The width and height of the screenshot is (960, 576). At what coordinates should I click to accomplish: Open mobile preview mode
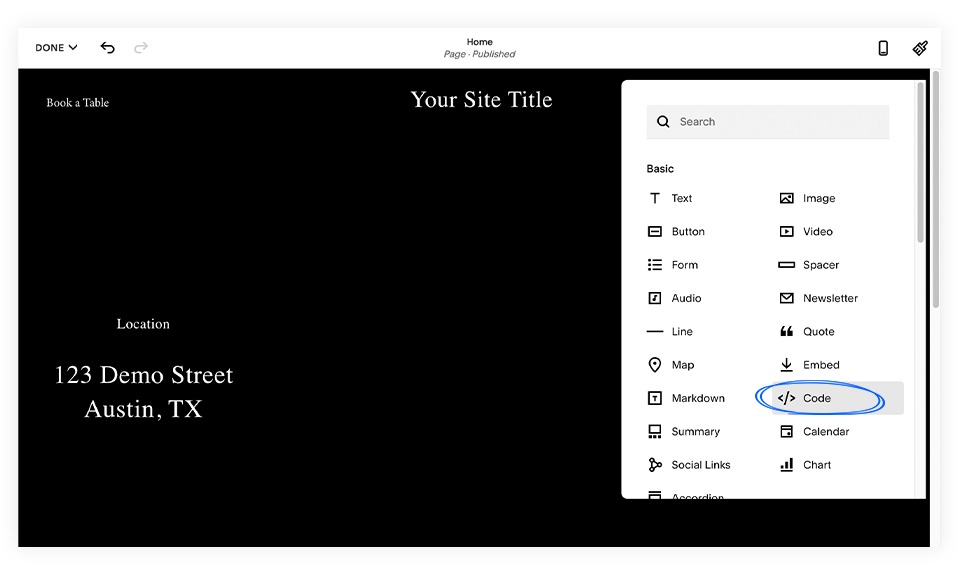point(883,47)
